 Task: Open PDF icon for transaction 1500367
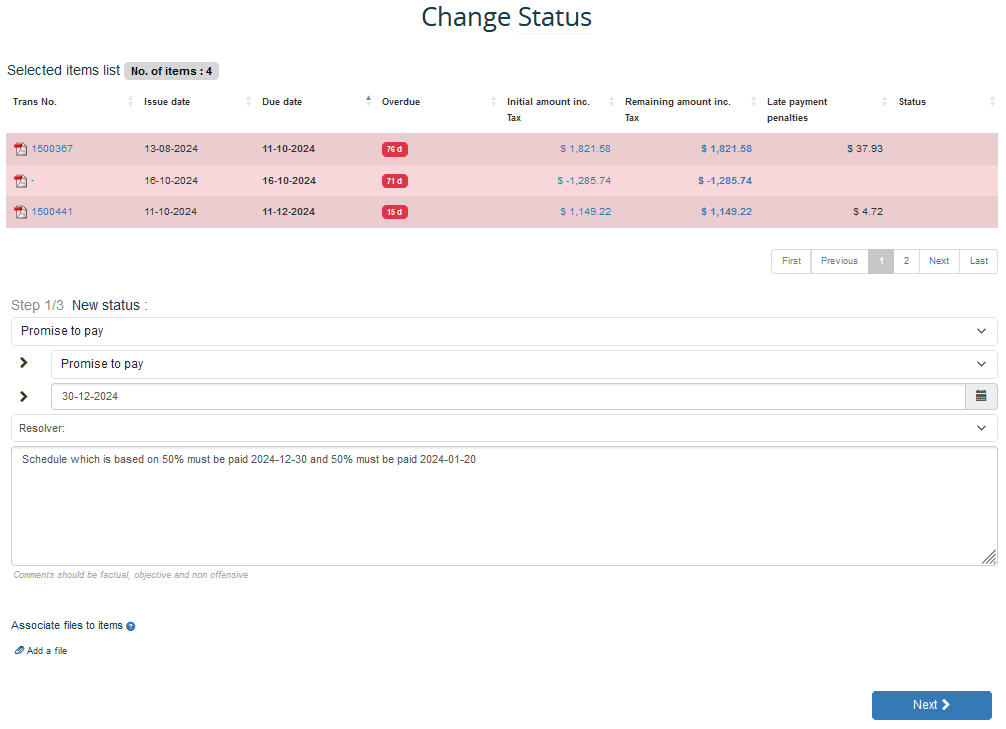[x=20, y=149]
